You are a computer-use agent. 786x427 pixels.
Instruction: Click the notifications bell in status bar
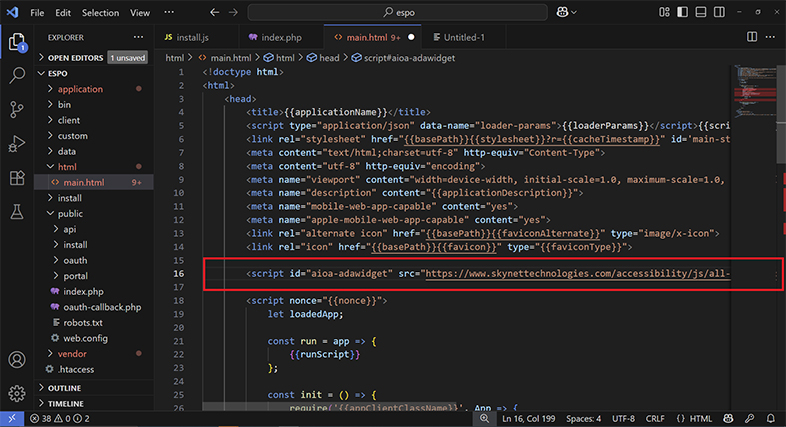(x=770, y=418)
